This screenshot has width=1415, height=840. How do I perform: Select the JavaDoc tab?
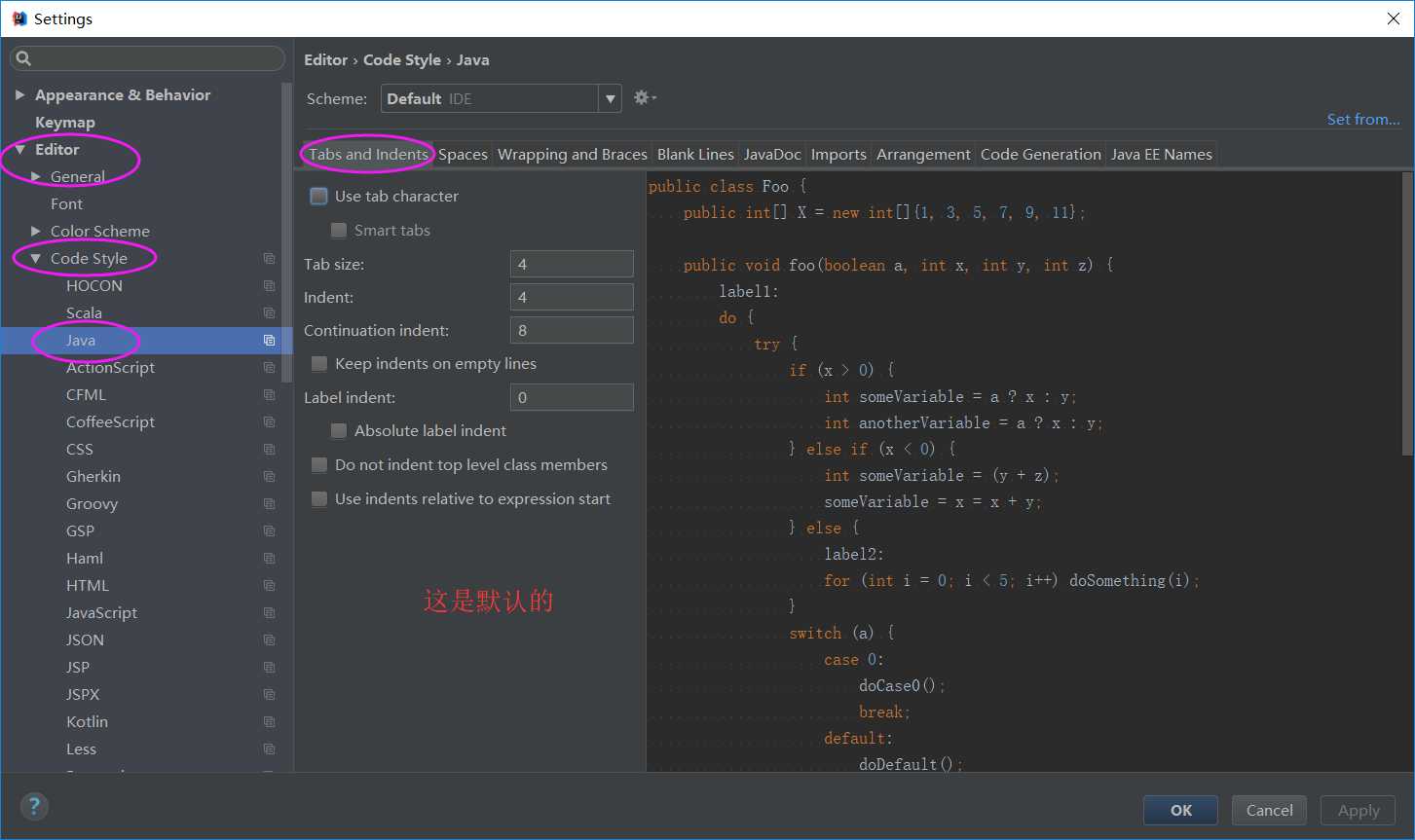point(772,154)
